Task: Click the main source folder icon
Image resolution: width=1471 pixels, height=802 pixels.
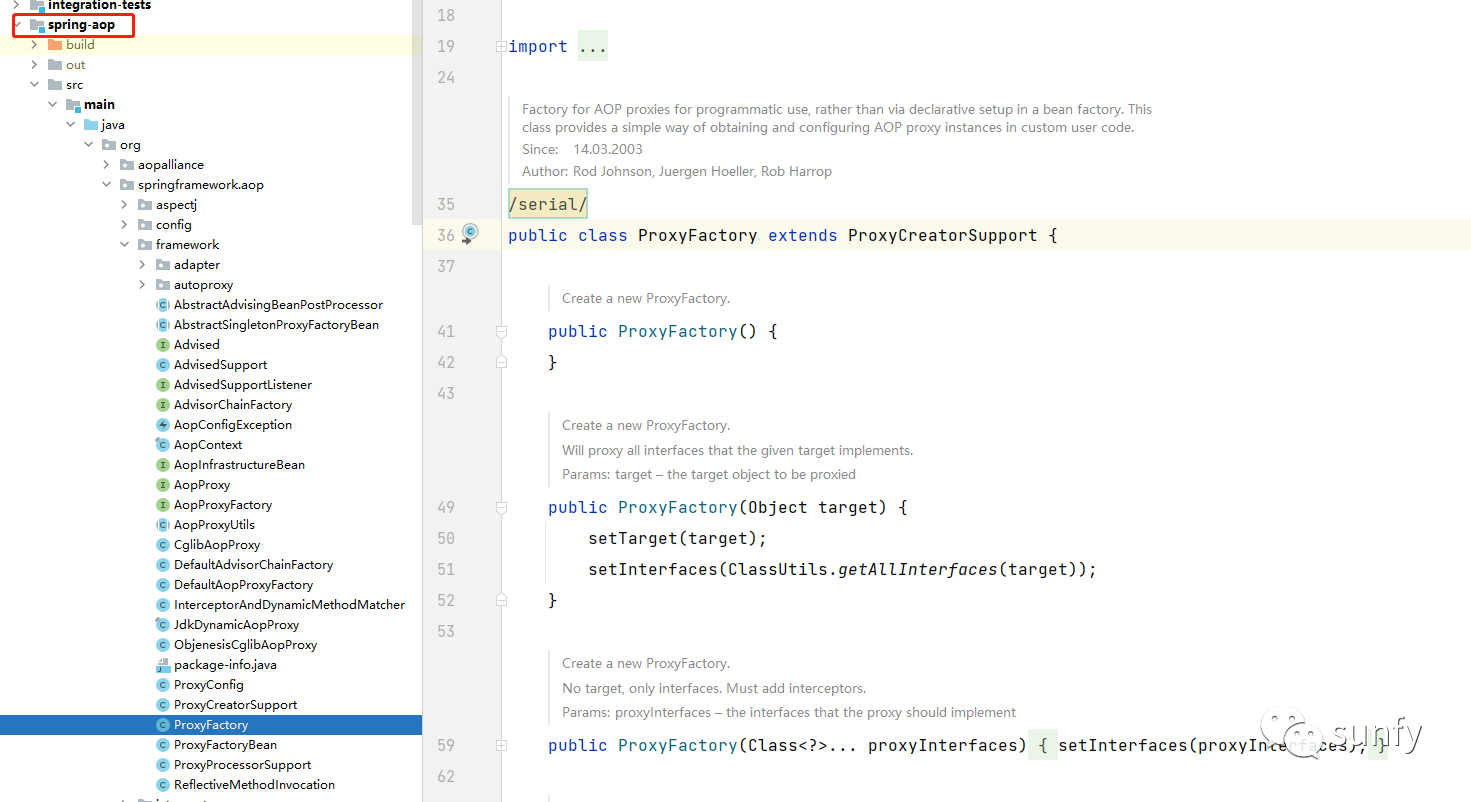Action: 72,105
